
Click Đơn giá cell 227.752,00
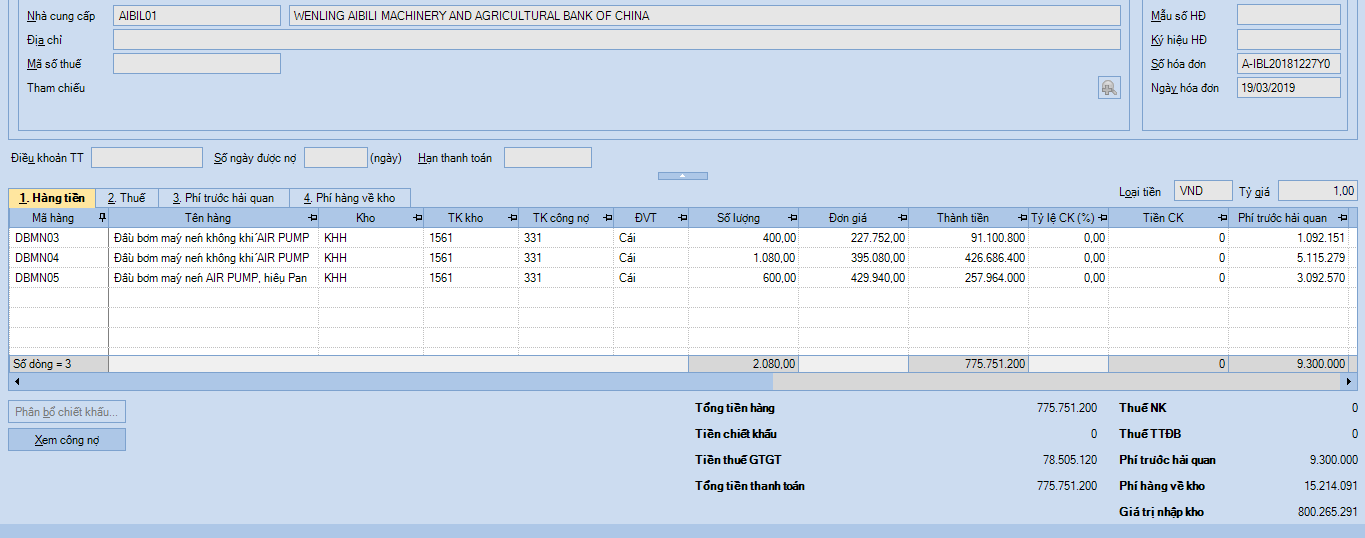click(854, 238)
